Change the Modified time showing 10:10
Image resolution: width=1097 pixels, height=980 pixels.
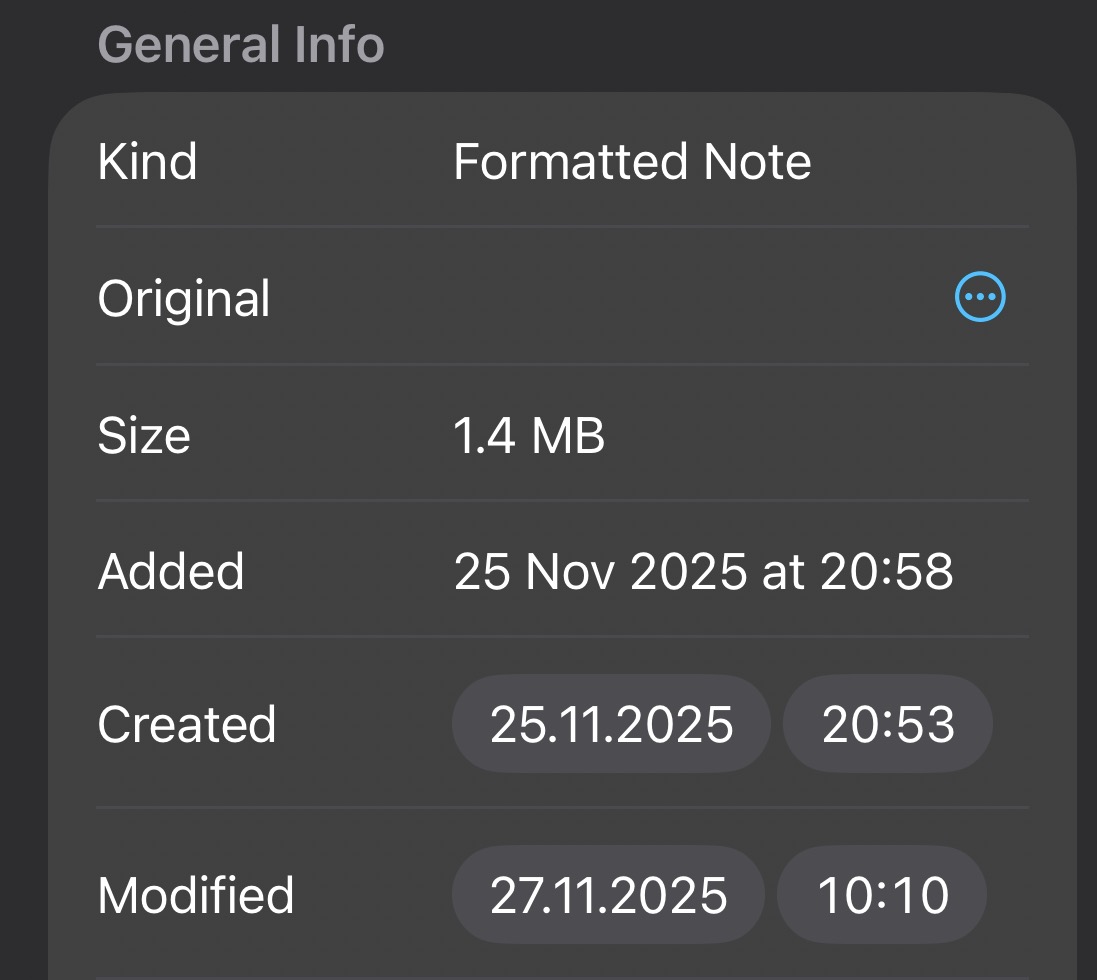[882, 895]
